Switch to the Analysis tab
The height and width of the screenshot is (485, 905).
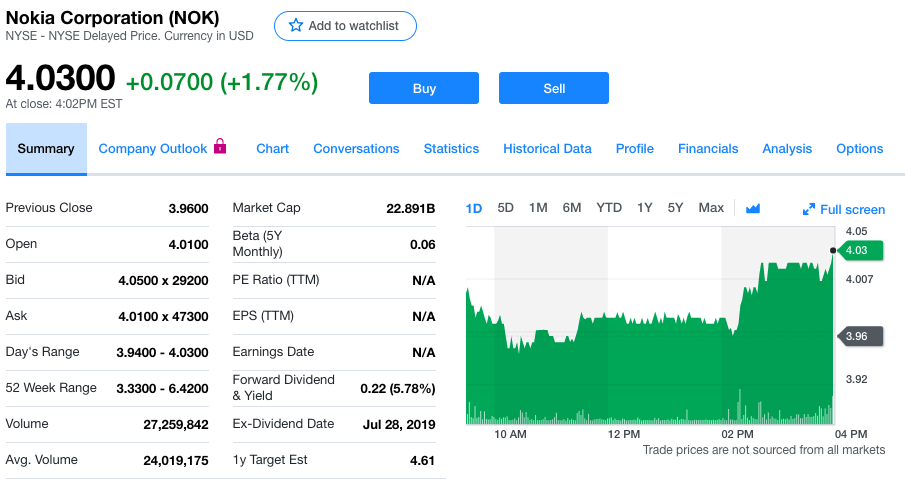tap(787, 149)
